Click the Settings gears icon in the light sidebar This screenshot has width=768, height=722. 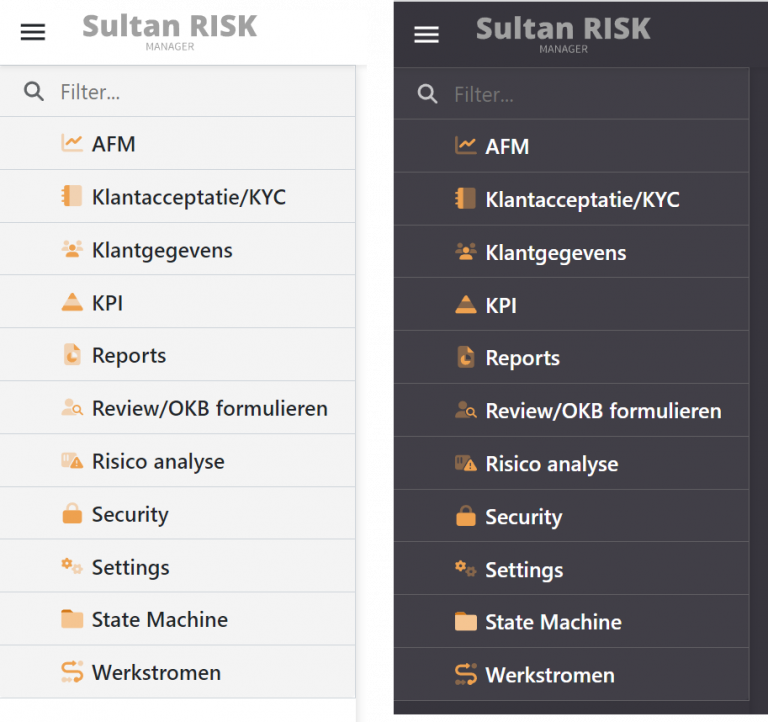[x=72, y=567]
